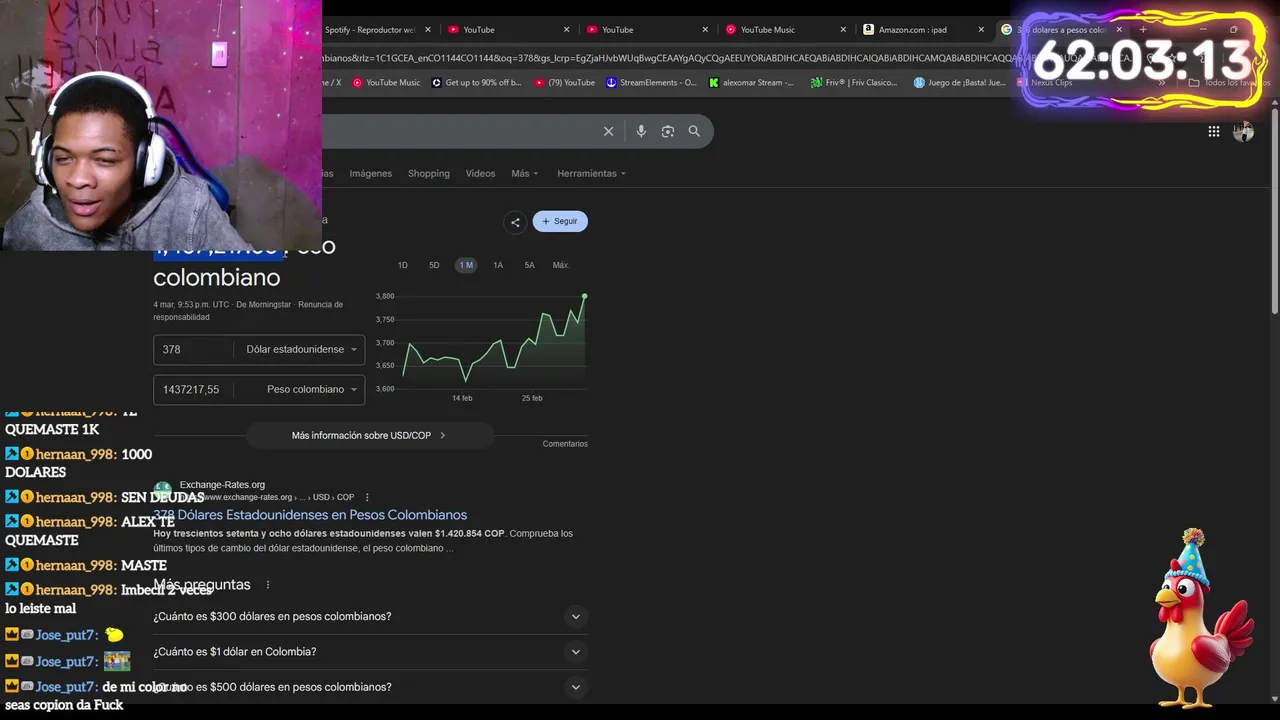Open the Google apps grid icon
The image size is (1280, 720).
click(1214, 131)
